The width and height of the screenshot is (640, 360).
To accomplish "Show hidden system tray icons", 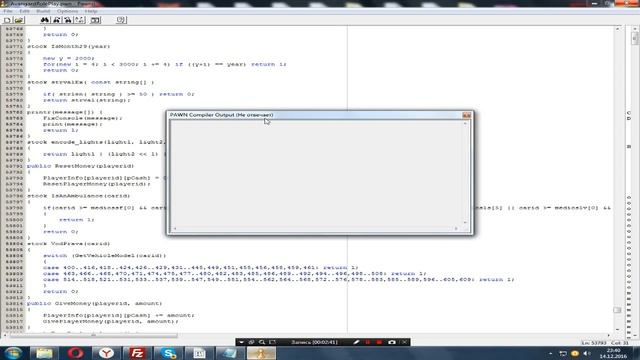I will [551, 353].
